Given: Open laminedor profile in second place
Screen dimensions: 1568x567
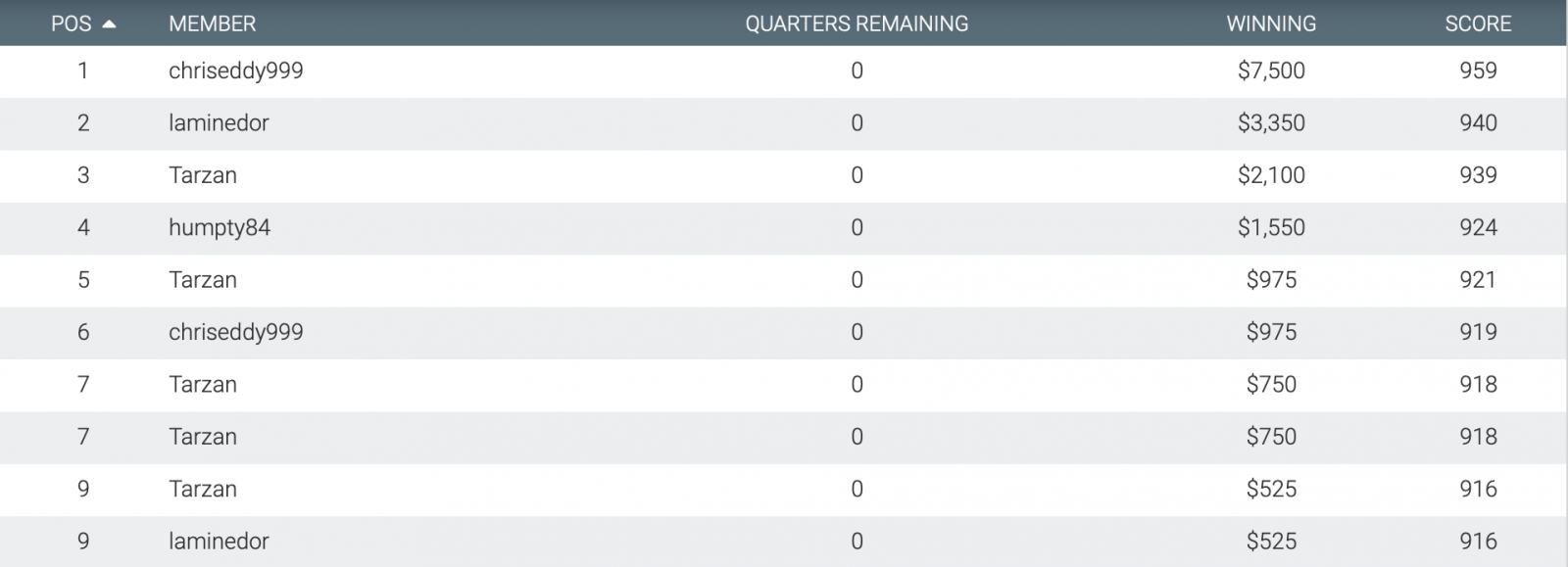Looking at the screenshot, I should (219, 123).
